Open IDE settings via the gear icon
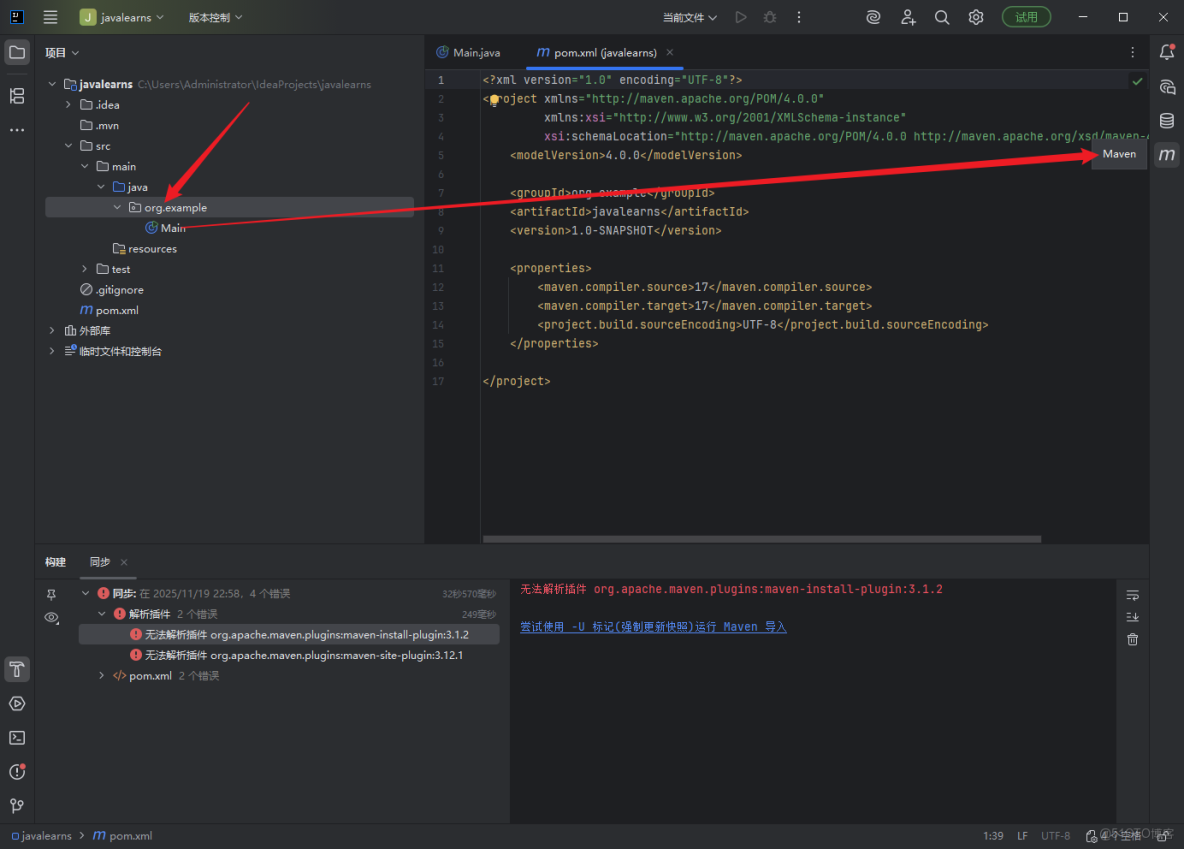Image resolution: width=1184 pixels, height=849 pixels. [976, 17]
